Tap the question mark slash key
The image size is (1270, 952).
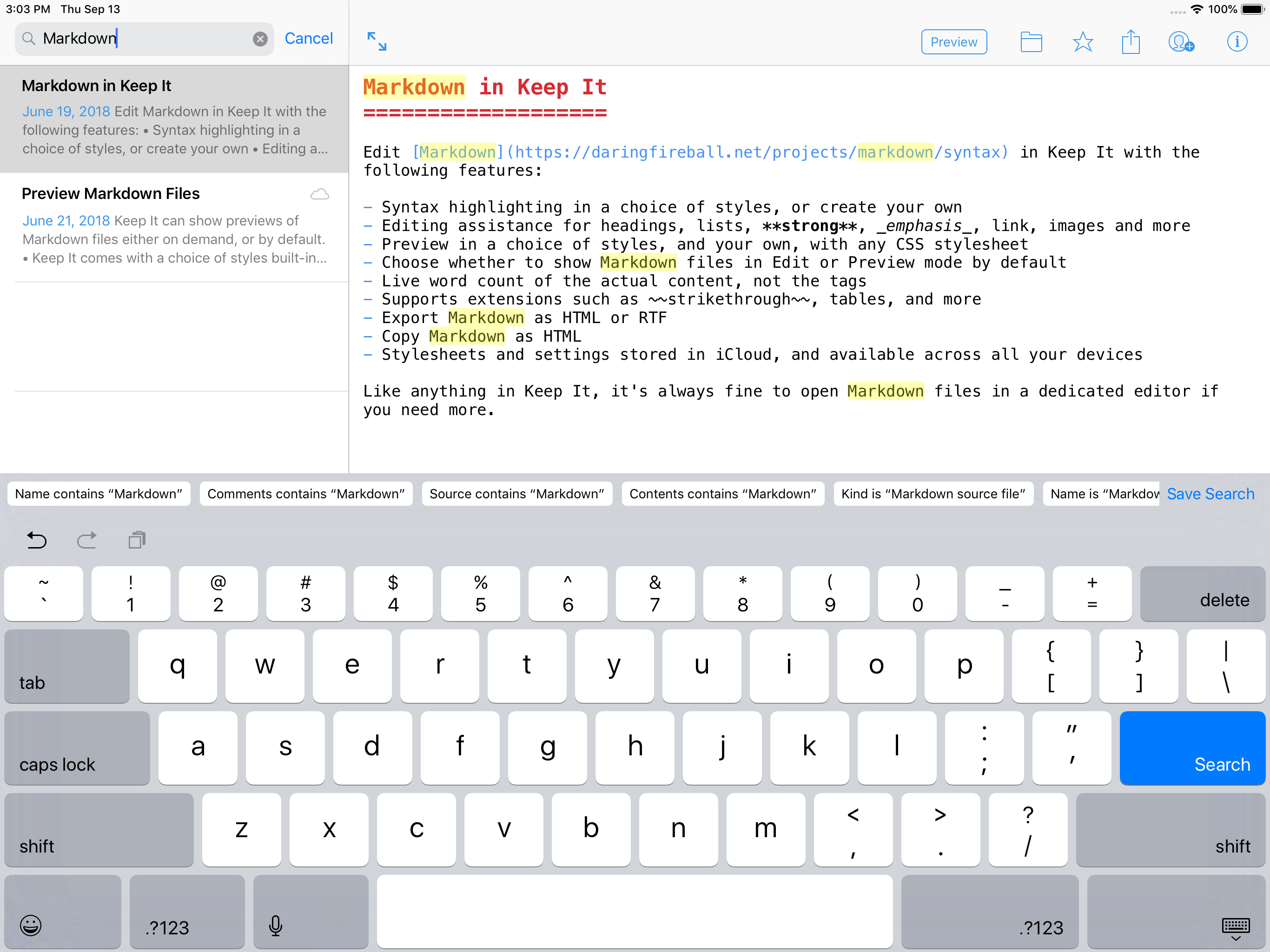[x=1028, y=830]
